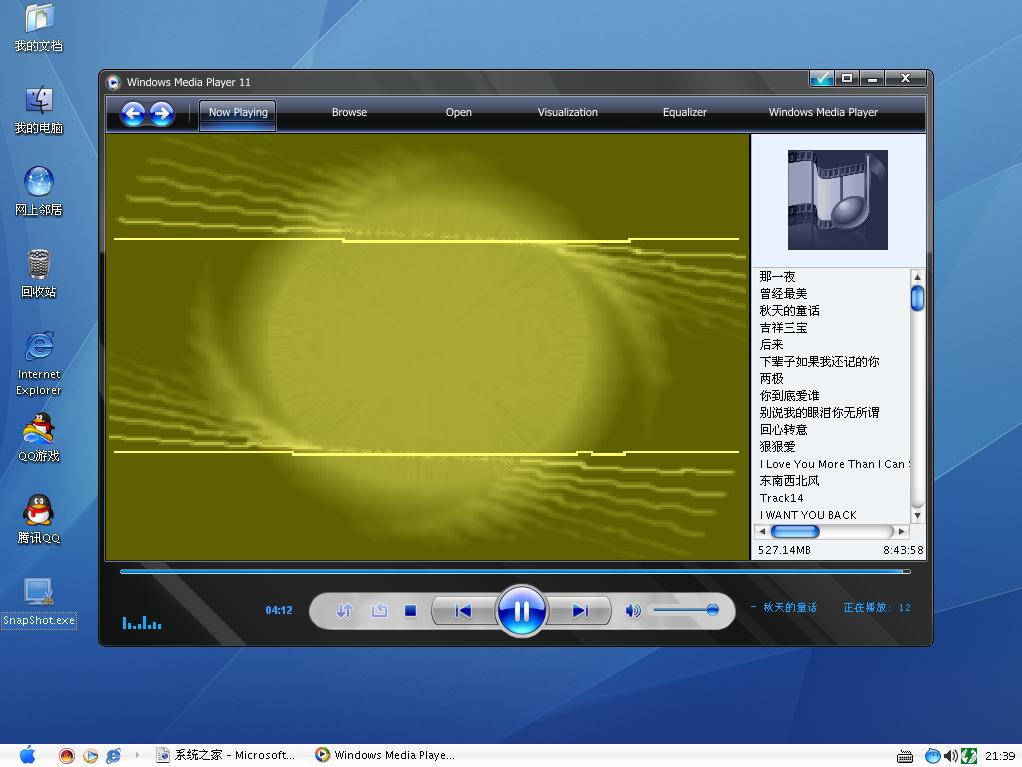The width and height of the screenshot is (1022, 767).
Task: Skip to the next track
Action: (x=581, y=610)
